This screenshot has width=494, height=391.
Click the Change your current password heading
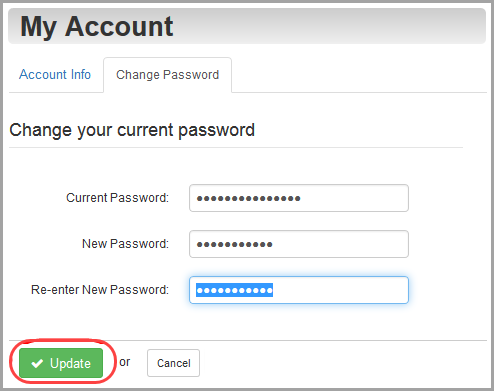(x=132, y=130)
